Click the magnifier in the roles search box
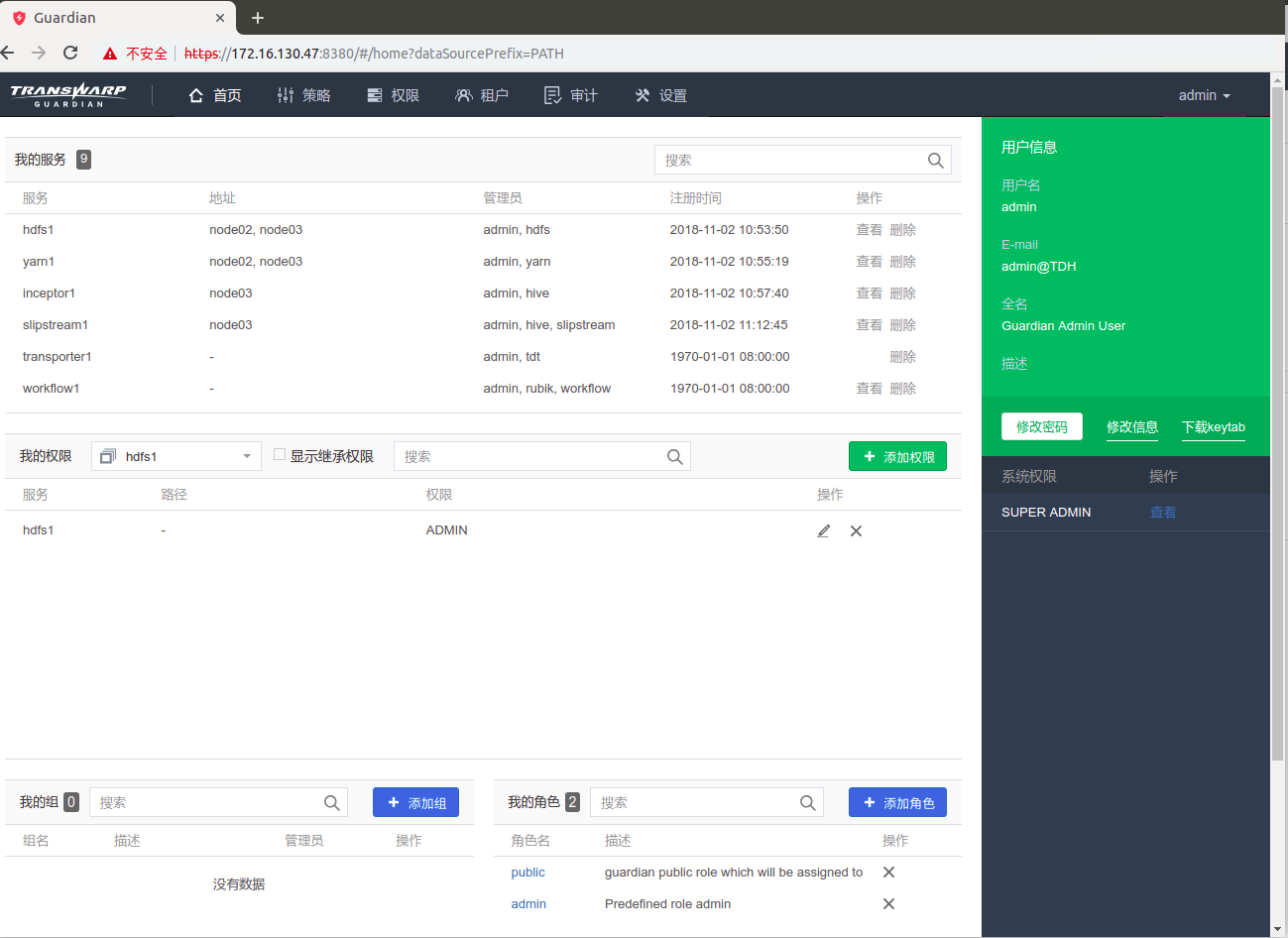Image resolution: width=1288 pixels, height=938 pixels. 807,803
